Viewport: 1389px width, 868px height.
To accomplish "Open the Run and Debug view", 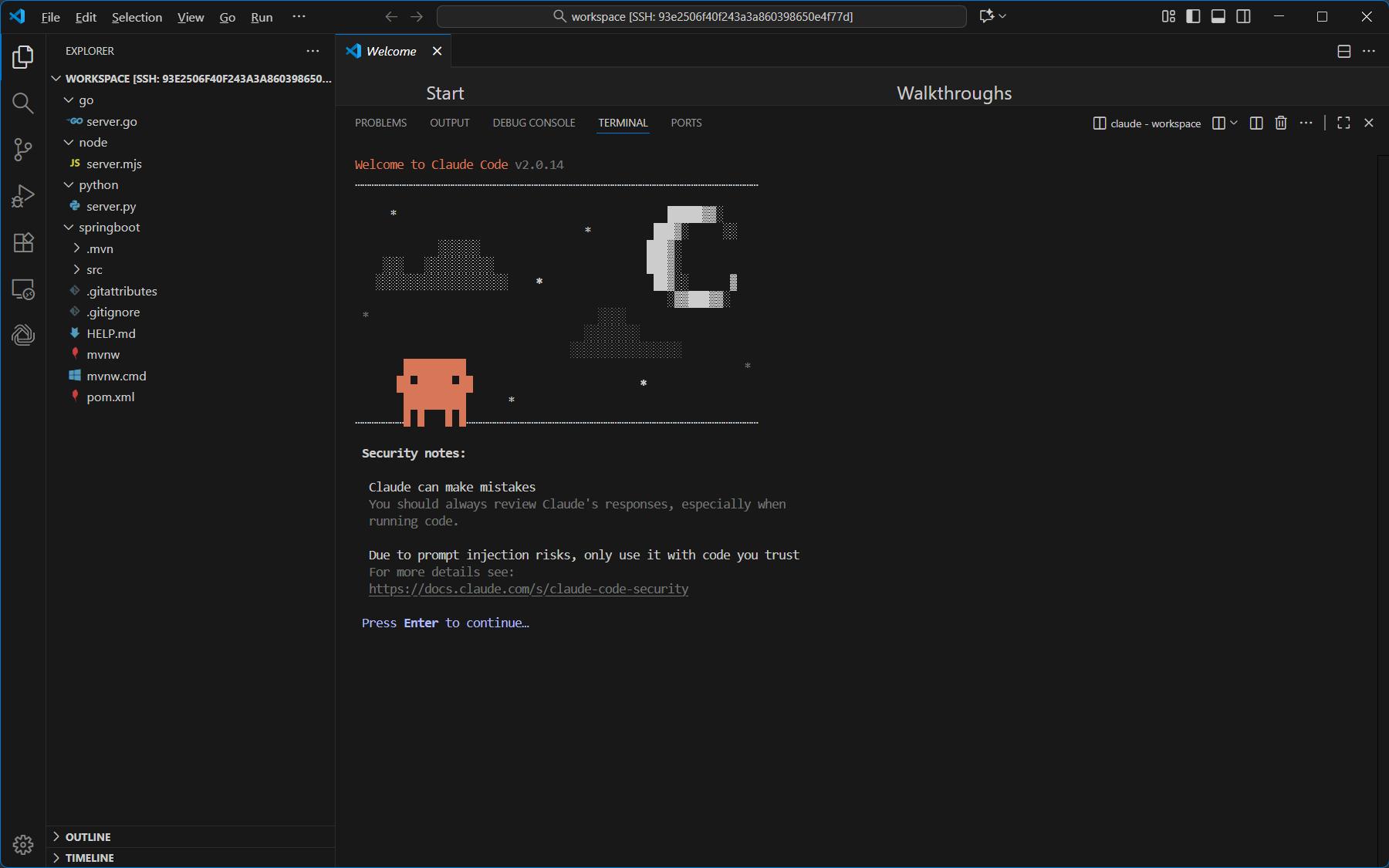I will (23, 196).
